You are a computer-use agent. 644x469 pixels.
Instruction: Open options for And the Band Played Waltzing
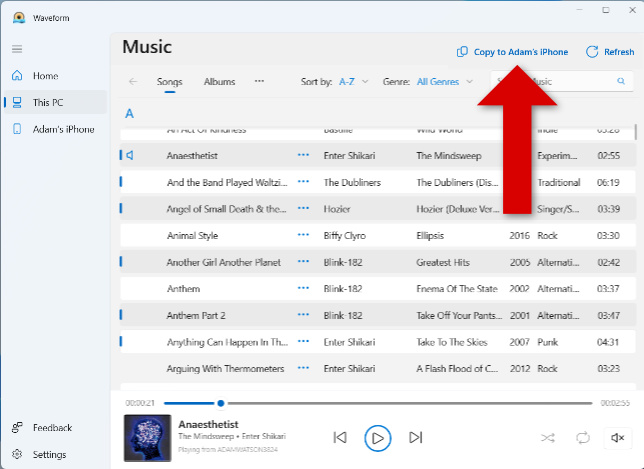click(x=303, y=182)
